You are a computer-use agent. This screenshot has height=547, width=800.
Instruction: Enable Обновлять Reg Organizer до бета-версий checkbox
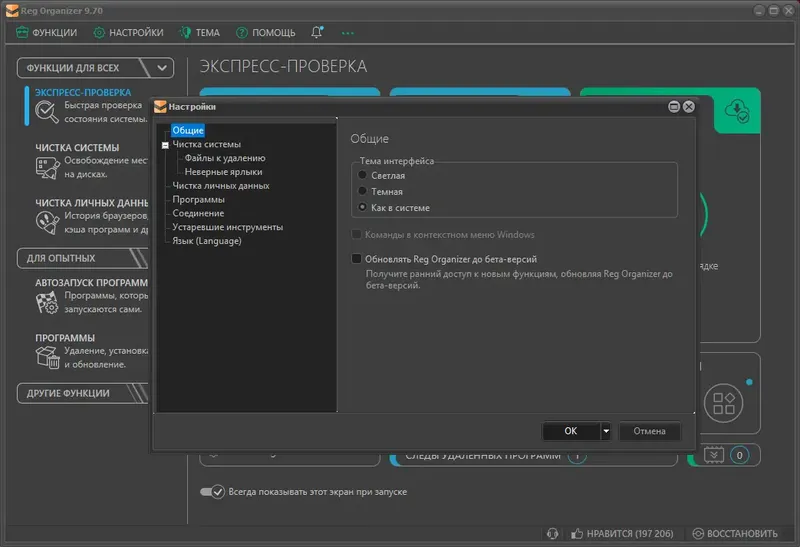pos(357,259)
